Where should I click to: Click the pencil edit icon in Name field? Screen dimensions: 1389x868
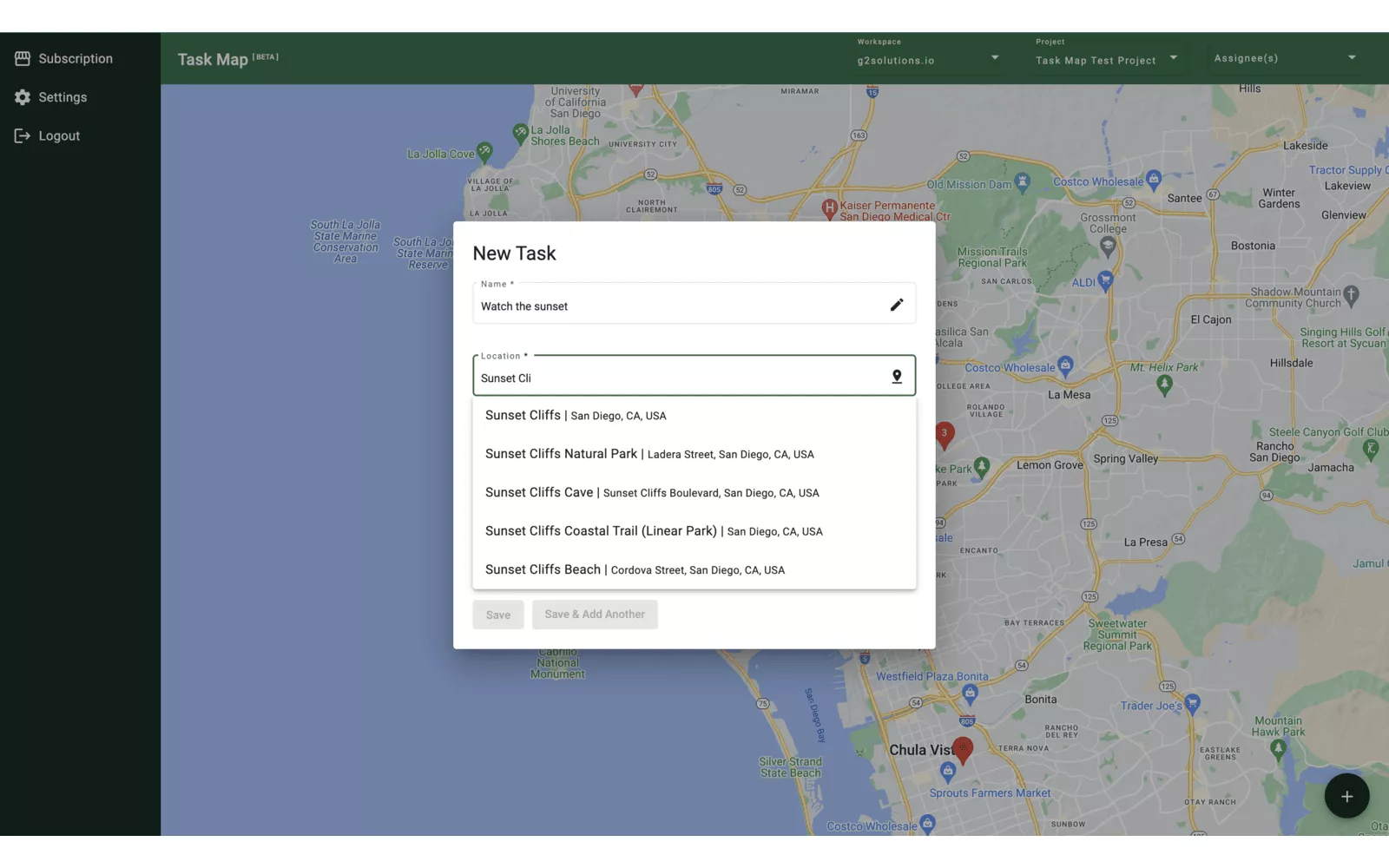pos(897,305)
